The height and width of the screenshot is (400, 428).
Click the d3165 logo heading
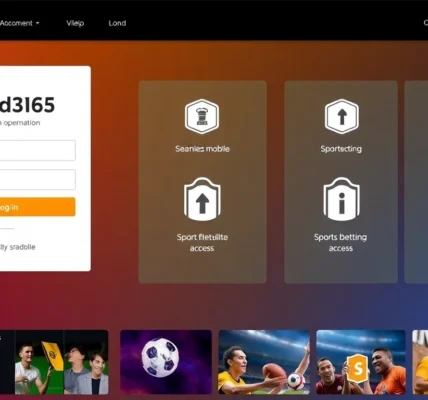(x=27, y=105)
